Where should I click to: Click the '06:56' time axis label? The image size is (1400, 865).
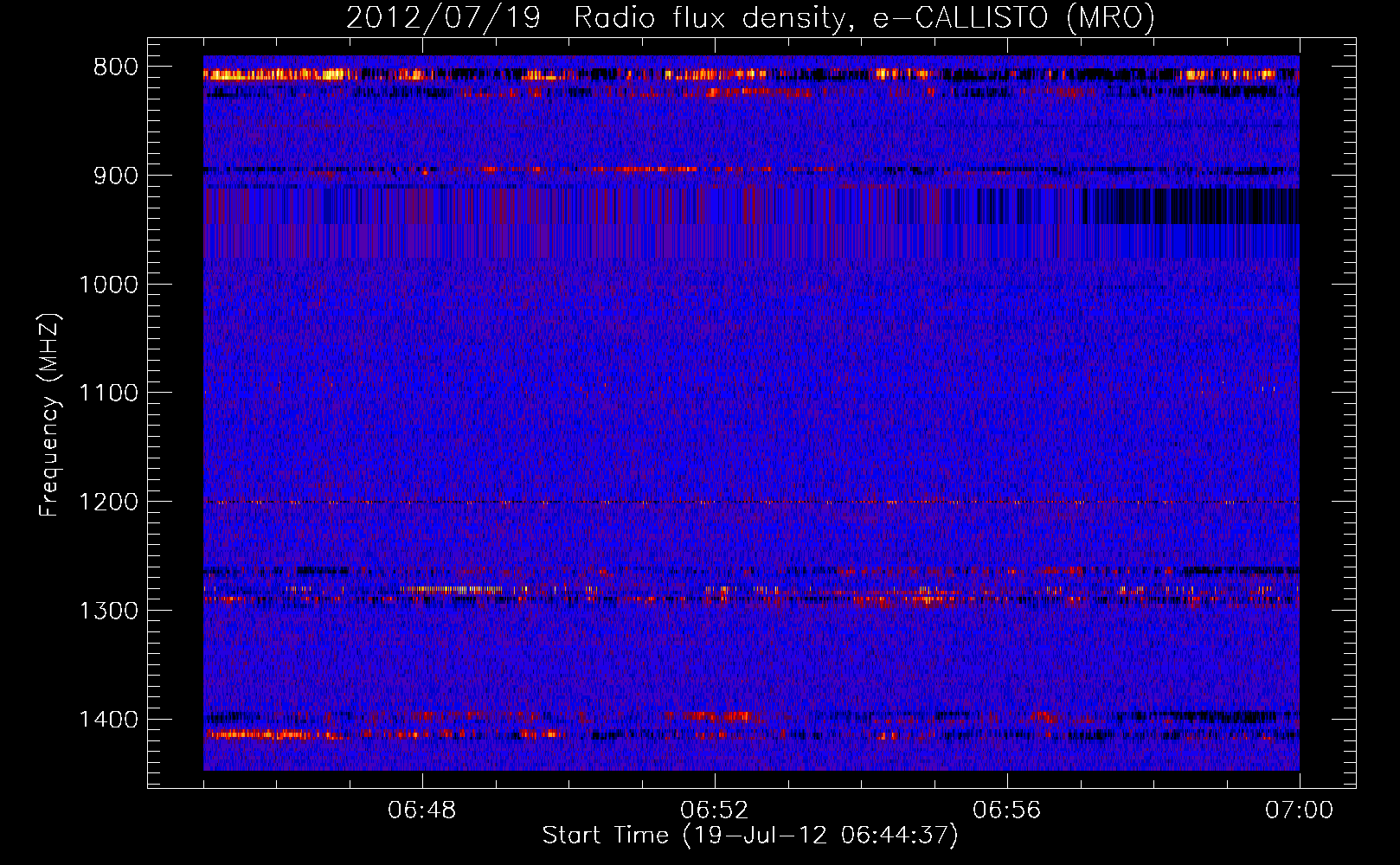point(1007,811)
